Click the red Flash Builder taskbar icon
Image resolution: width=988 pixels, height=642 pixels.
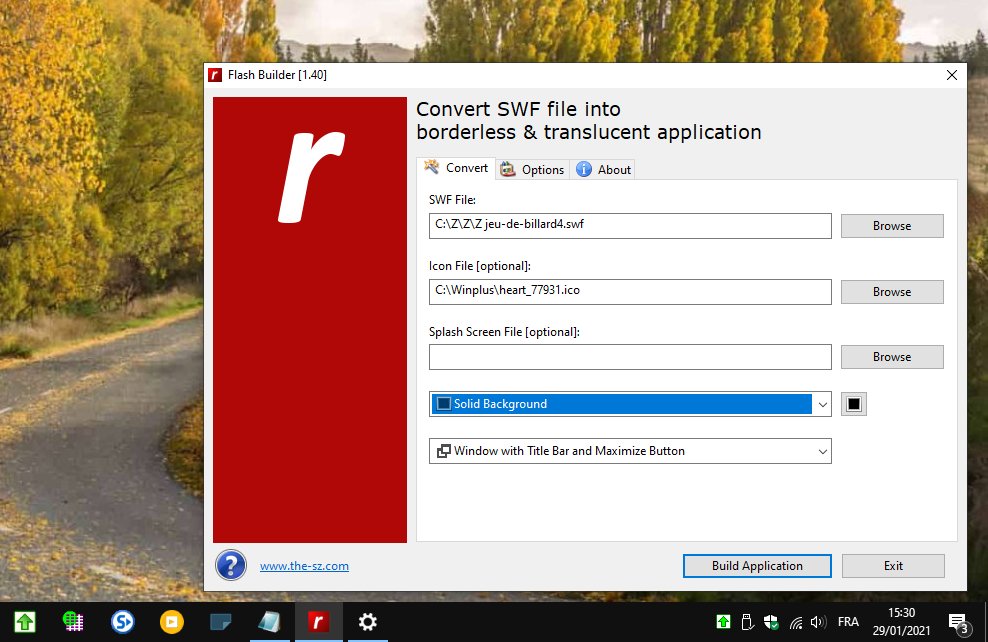318,622
